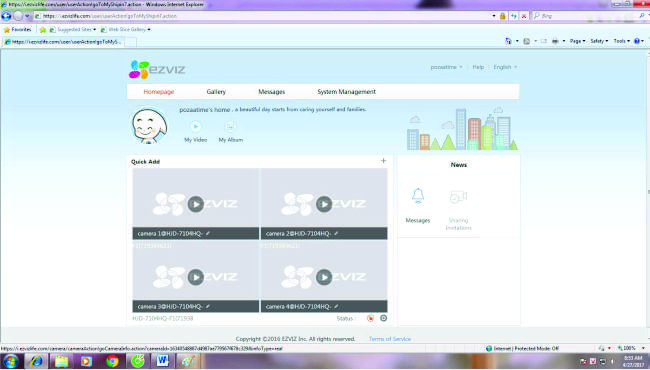The width and height of the screenshot is (650, 370).
Task: Click the stop (X) icon in address bar
Action: [524, 16]
